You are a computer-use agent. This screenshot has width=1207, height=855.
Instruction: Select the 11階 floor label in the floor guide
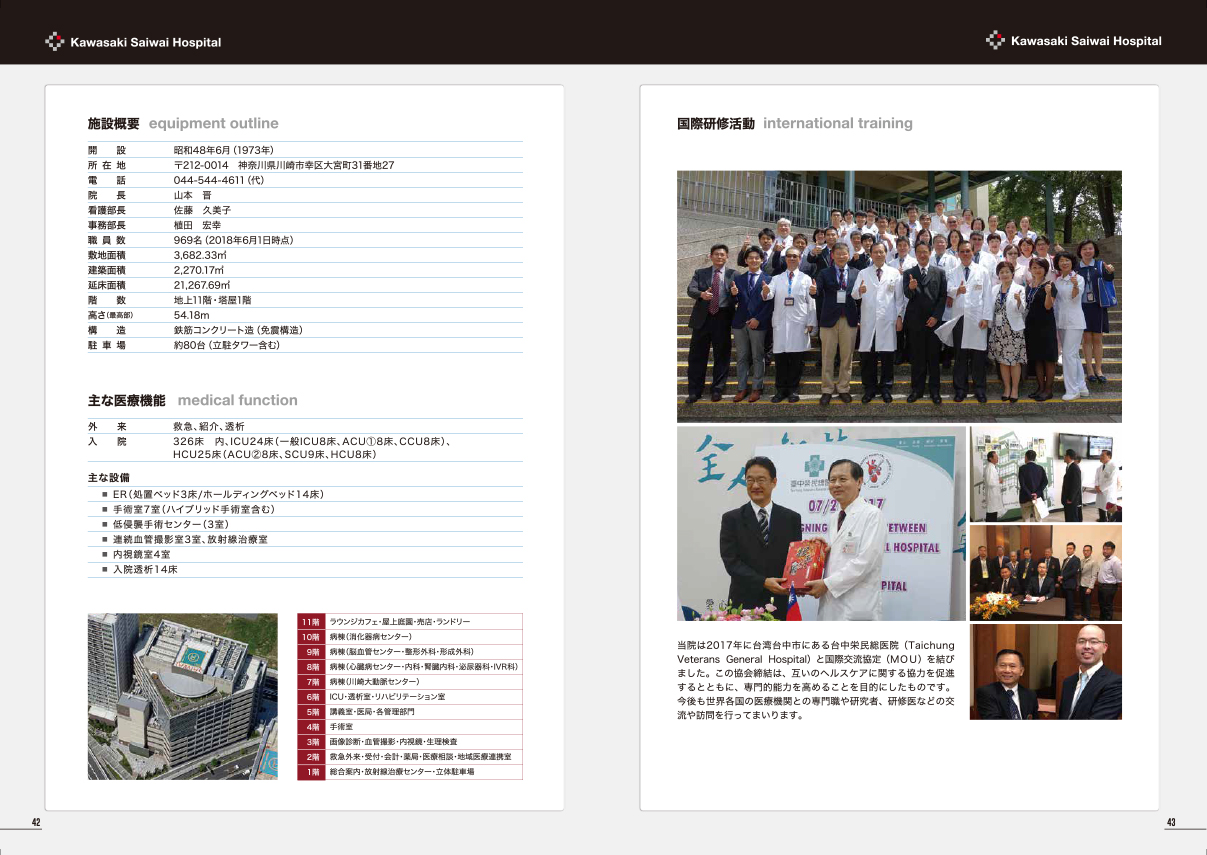pyautogui.click(x=311, y=621)
